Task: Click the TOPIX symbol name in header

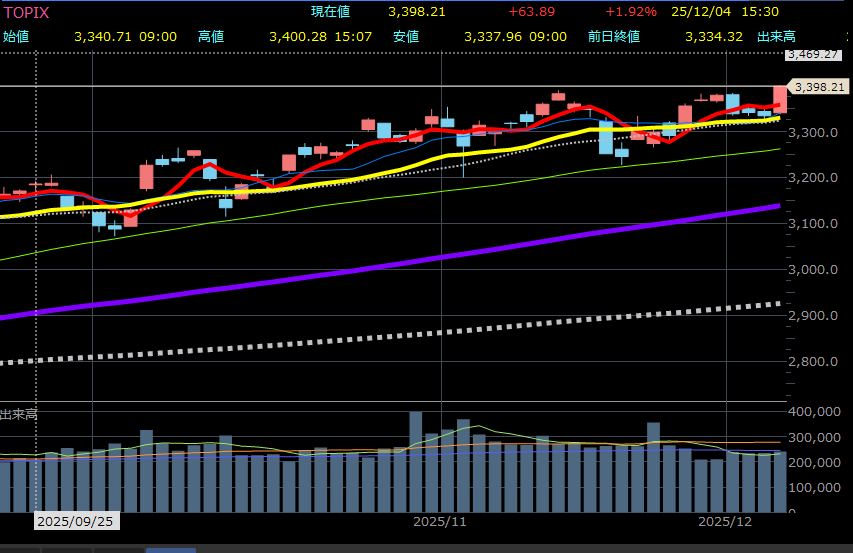Action: pos(26,12)
